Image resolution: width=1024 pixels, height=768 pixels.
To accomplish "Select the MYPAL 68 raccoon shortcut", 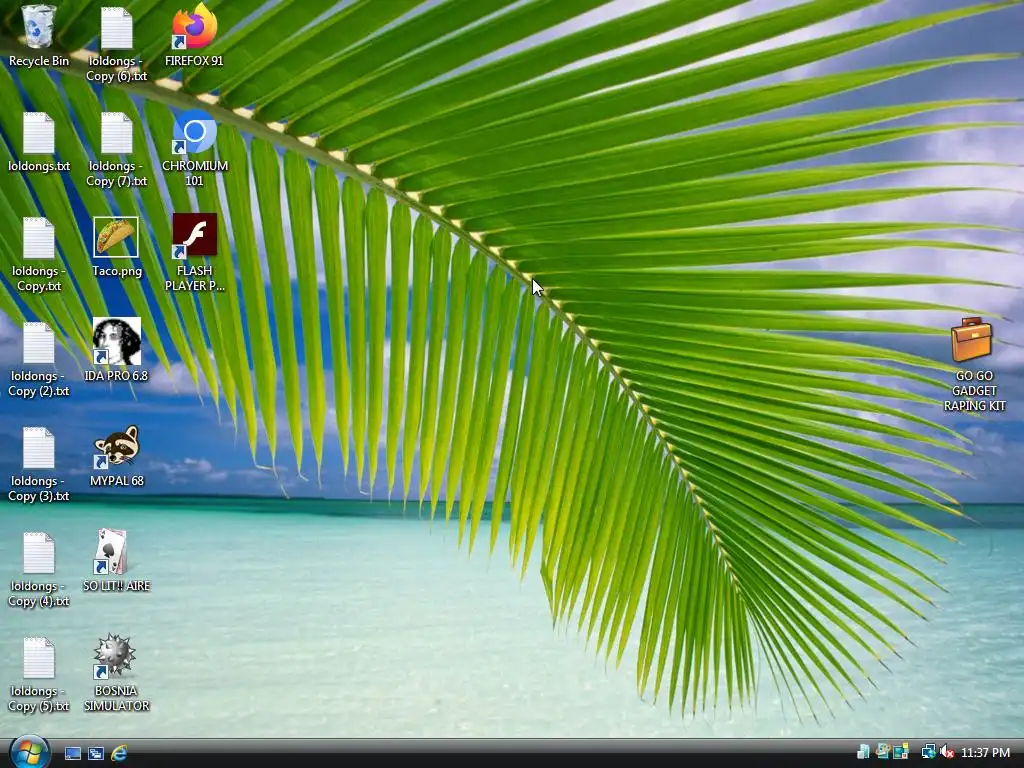I will click(116, 456).
